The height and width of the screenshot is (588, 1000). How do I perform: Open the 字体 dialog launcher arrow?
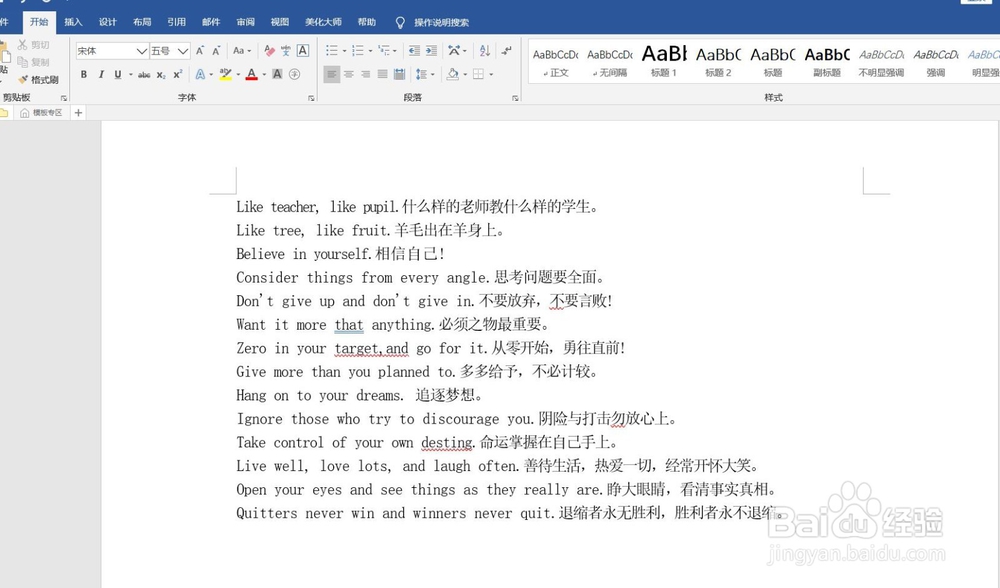(312, 96)
